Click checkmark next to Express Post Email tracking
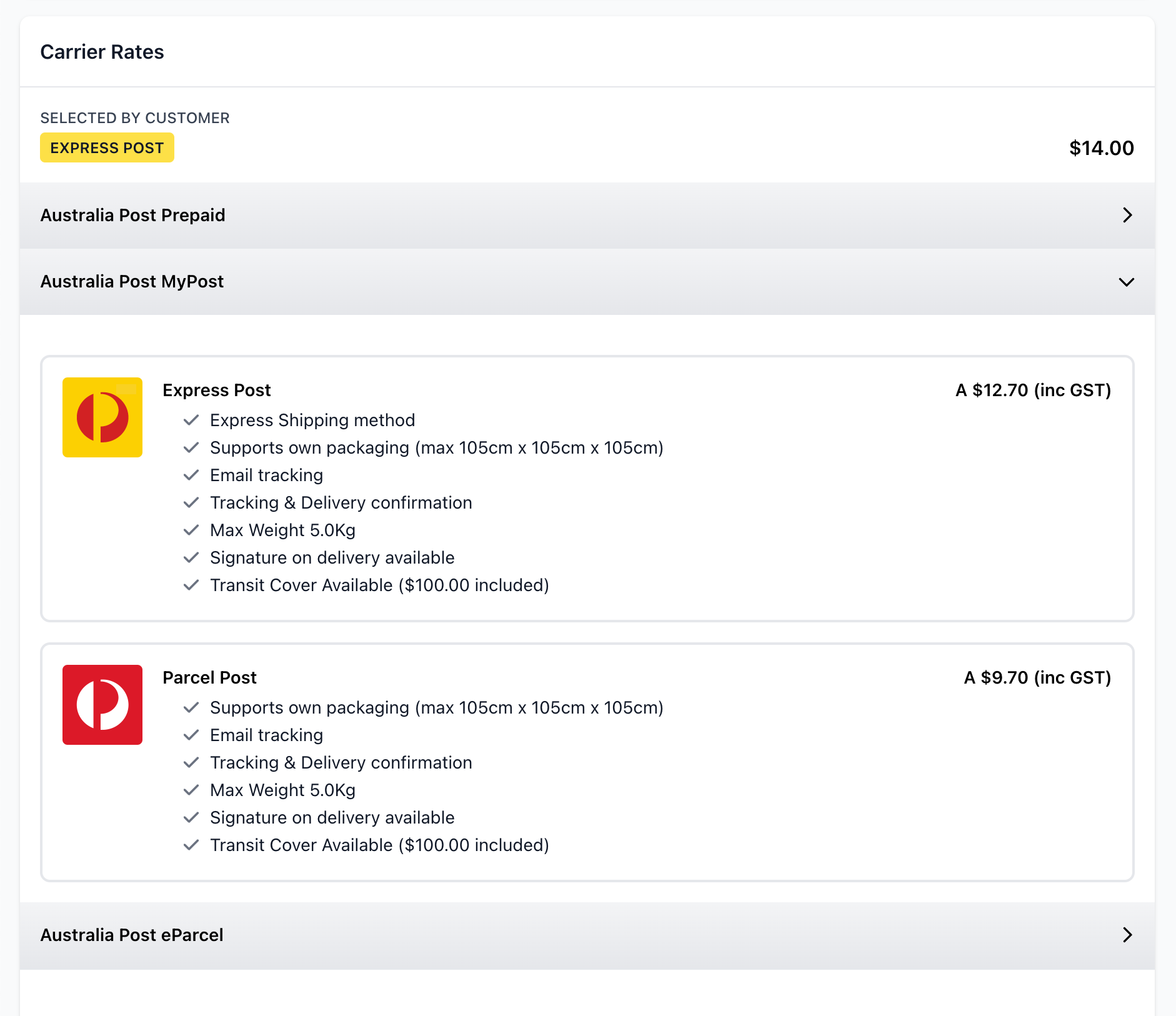The width and height of the screenshot is (1176, 1016). (191, 475)
